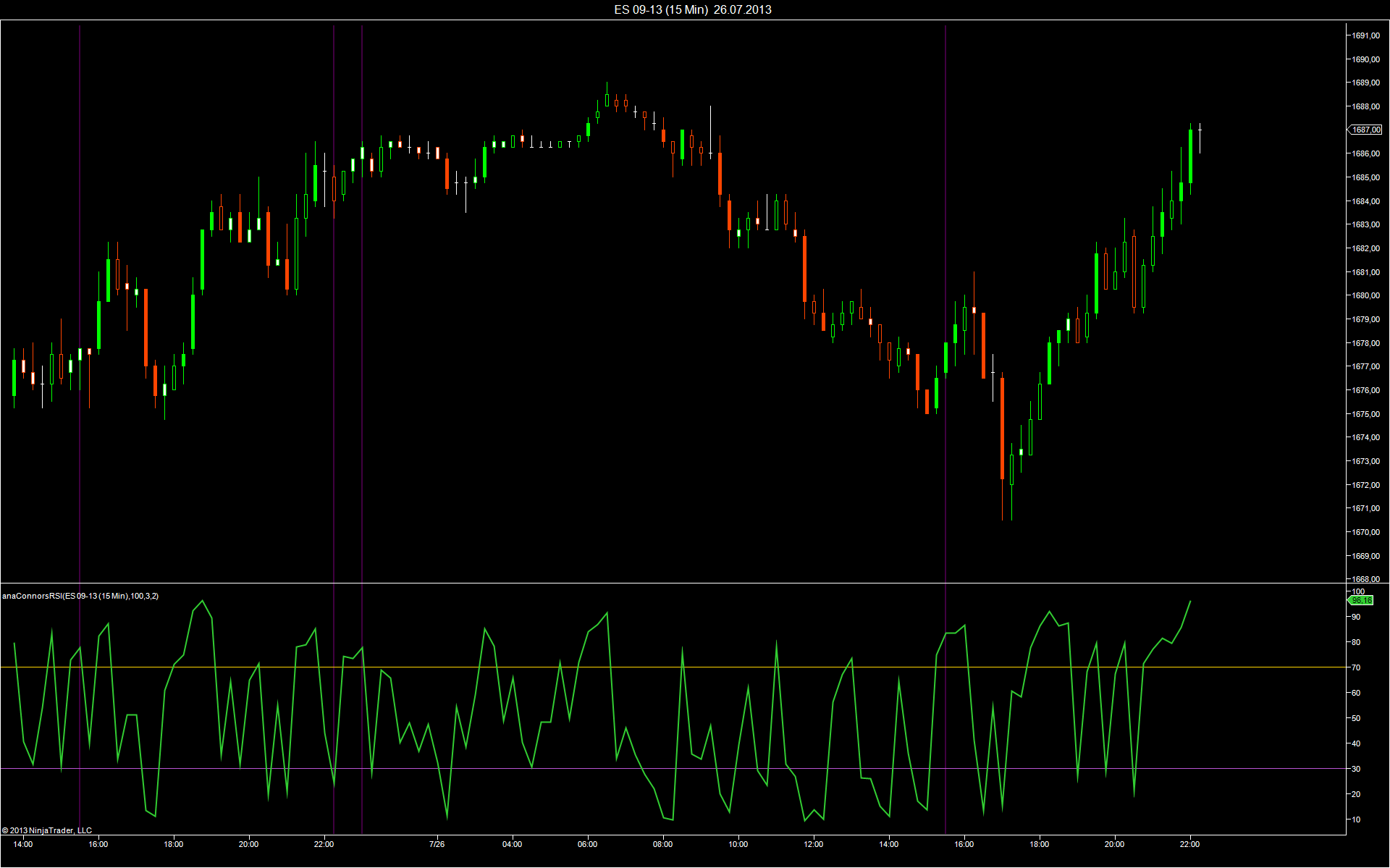This screenshot has height=868, width=1390.
Task: Click the highest green candle near 1689
Action: pyautogui.click(x=607, y=99)
